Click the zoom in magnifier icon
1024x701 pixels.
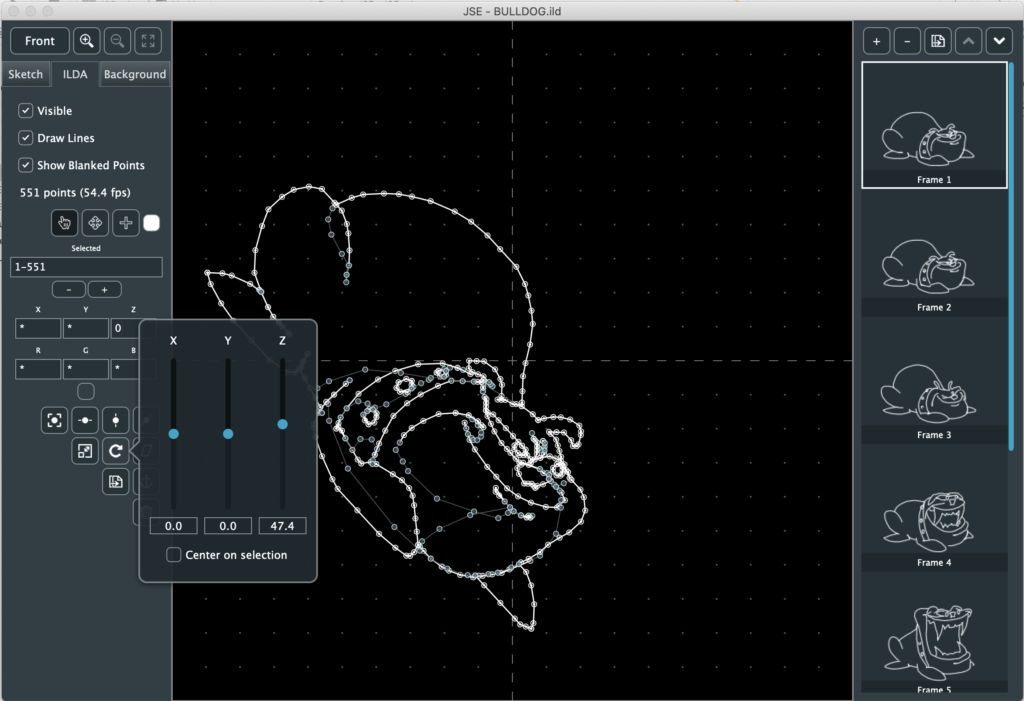(87, 41)
